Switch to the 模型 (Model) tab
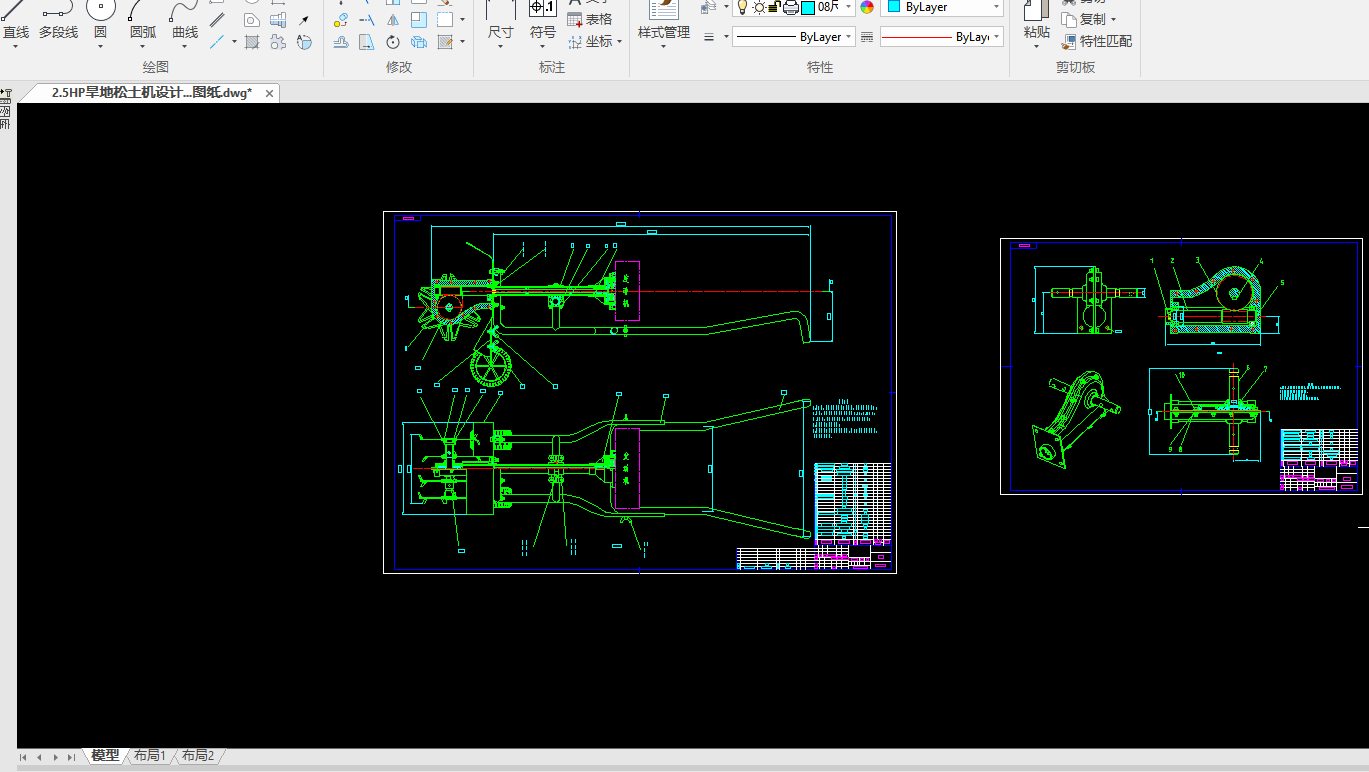1369x772 pixels. click(x=105, y=756)
